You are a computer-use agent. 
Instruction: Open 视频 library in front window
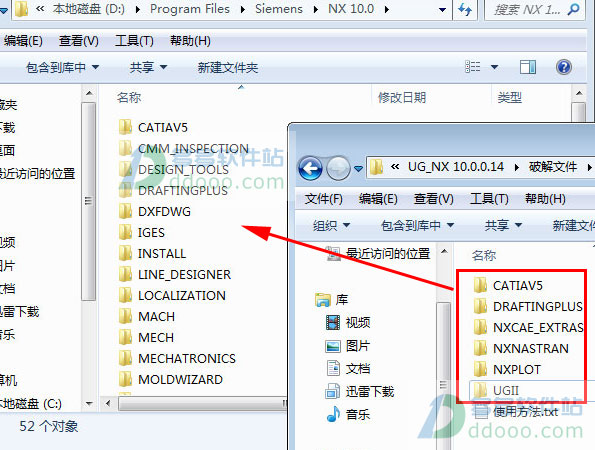pos(348,323)
